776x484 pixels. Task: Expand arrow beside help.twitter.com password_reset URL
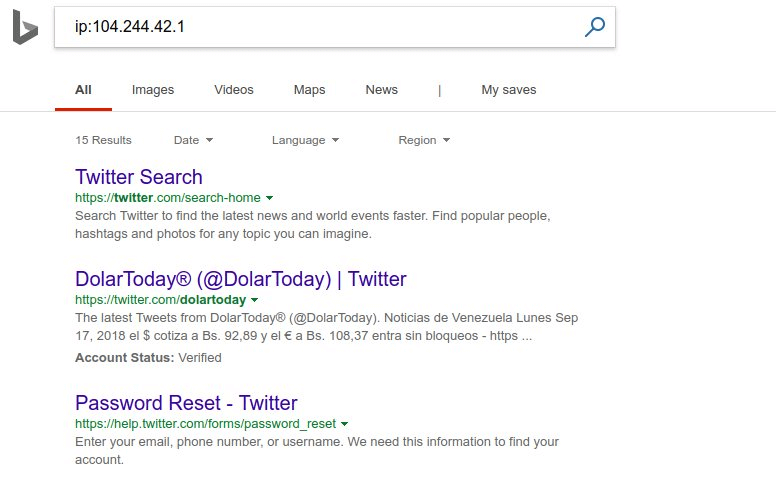[345, 424]
